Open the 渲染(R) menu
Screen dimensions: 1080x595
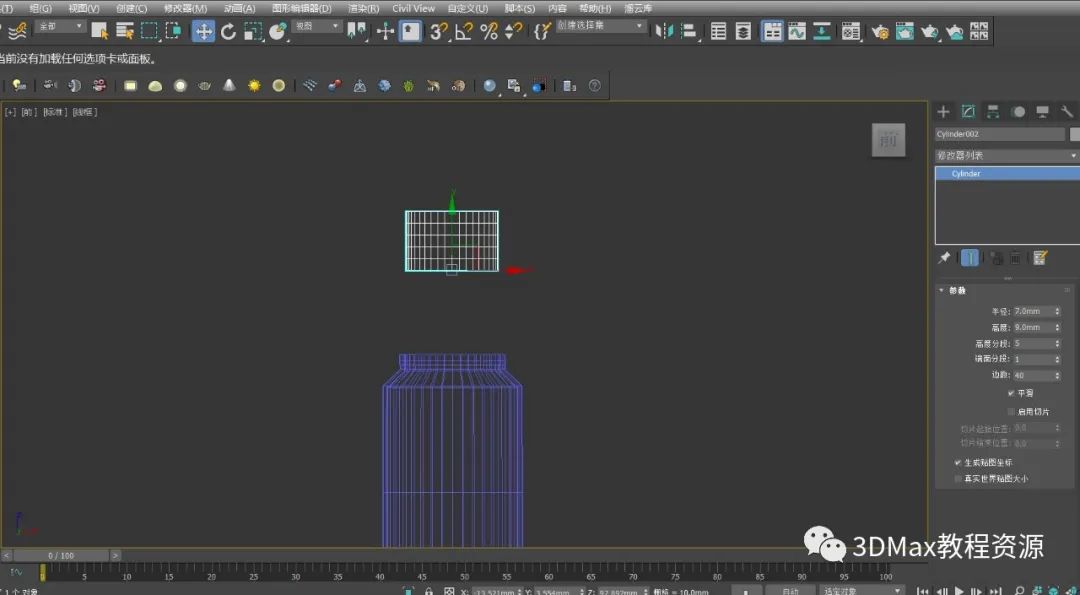tap(363, 8)
